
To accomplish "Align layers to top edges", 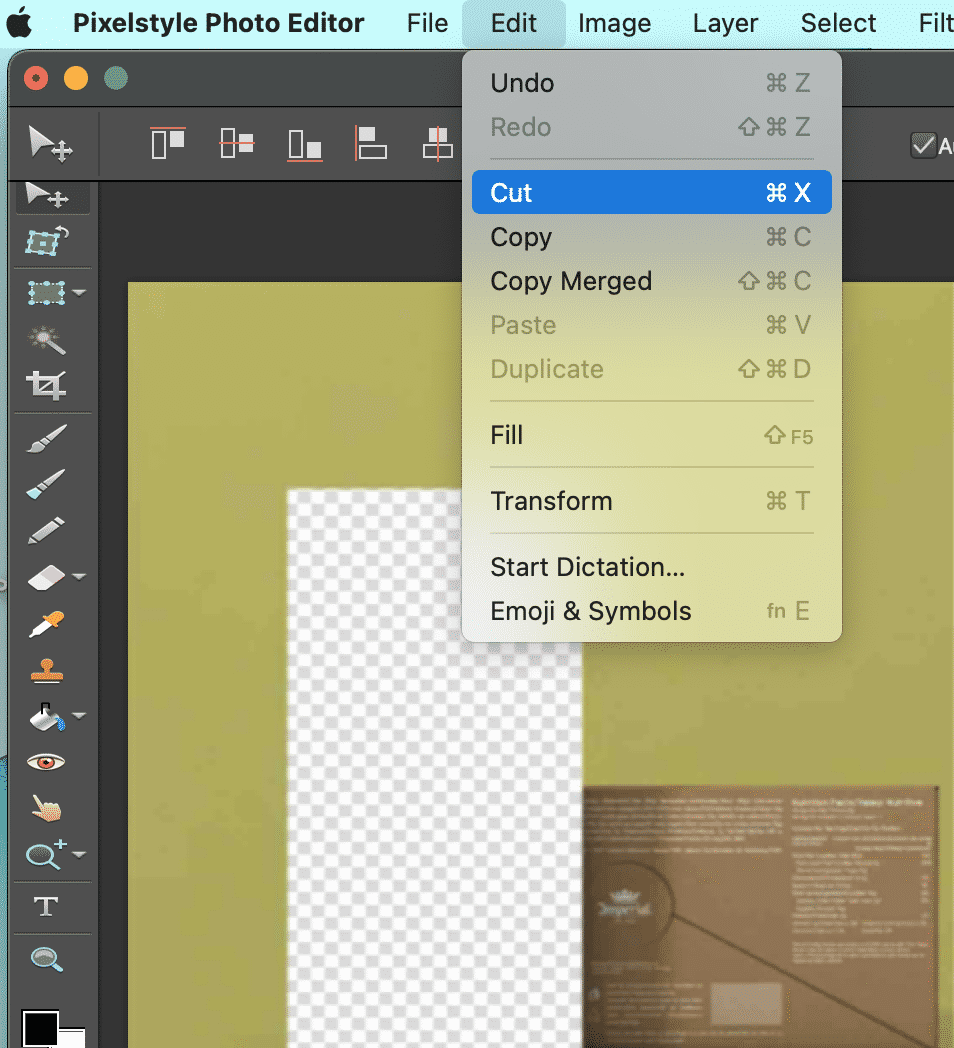I will (x=168, y=143).
